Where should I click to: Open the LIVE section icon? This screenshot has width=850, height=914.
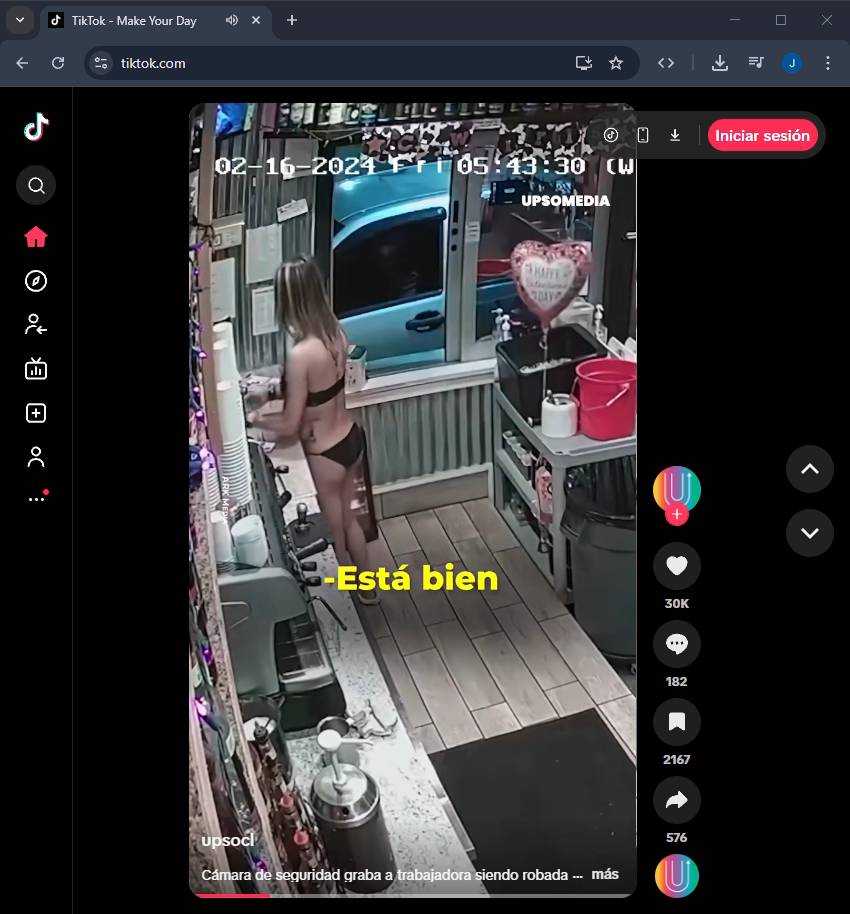pyautogui.click(x=36, y=369)
